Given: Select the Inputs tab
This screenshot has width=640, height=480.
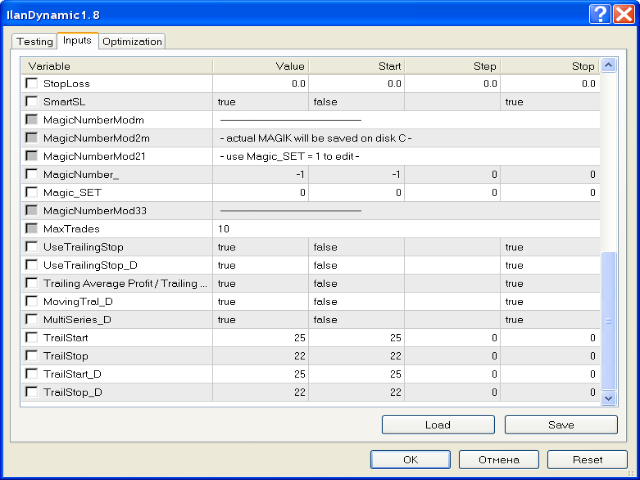Looking at the screenshot, I should click(x=78, y=40).
